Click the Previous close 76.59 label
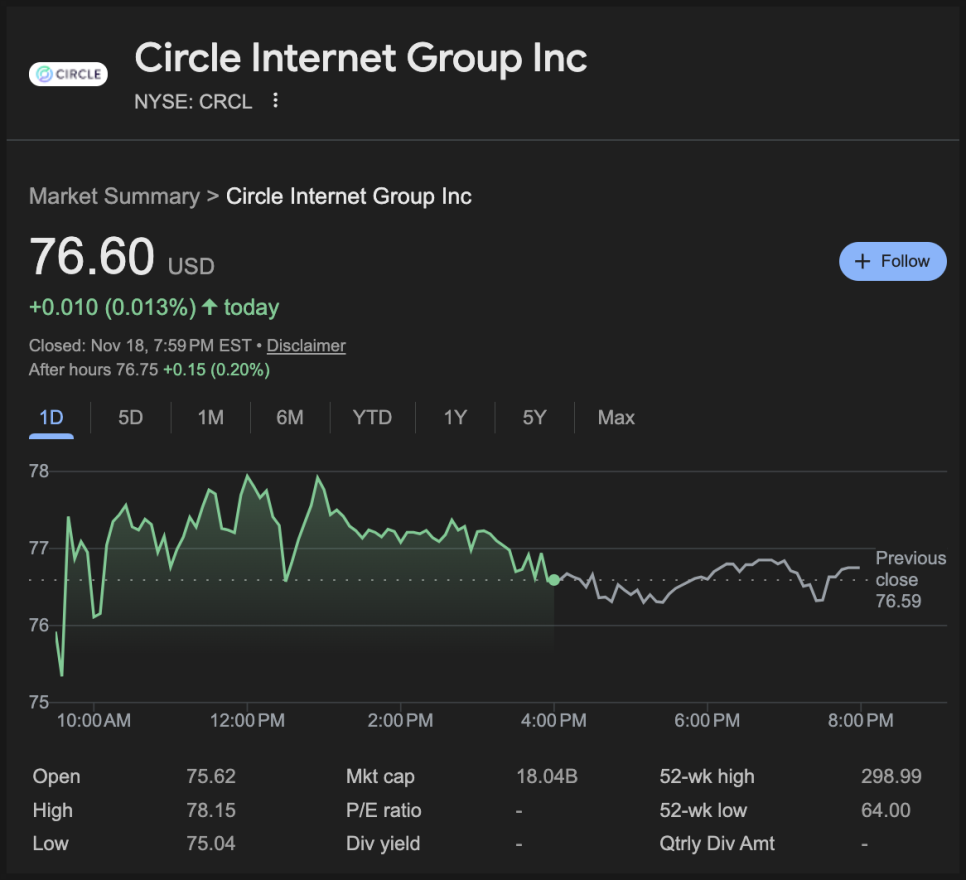This screenshot has width=966, height=880. [x=910, y=580]
